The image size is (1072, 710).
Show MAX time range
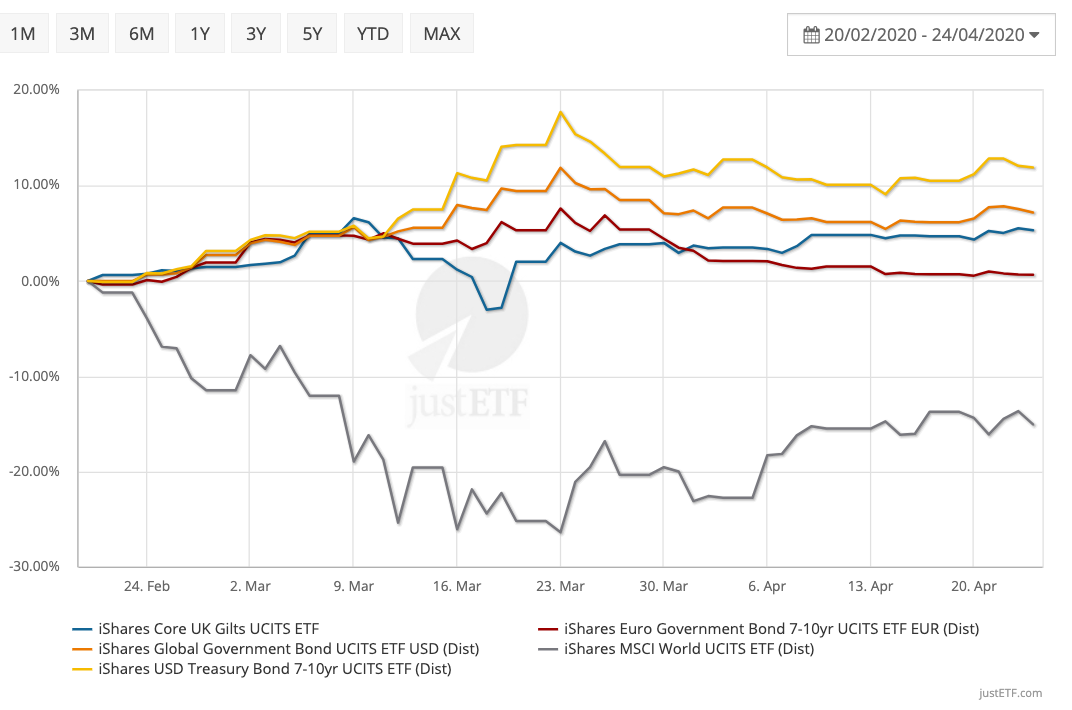pos(441,34)
